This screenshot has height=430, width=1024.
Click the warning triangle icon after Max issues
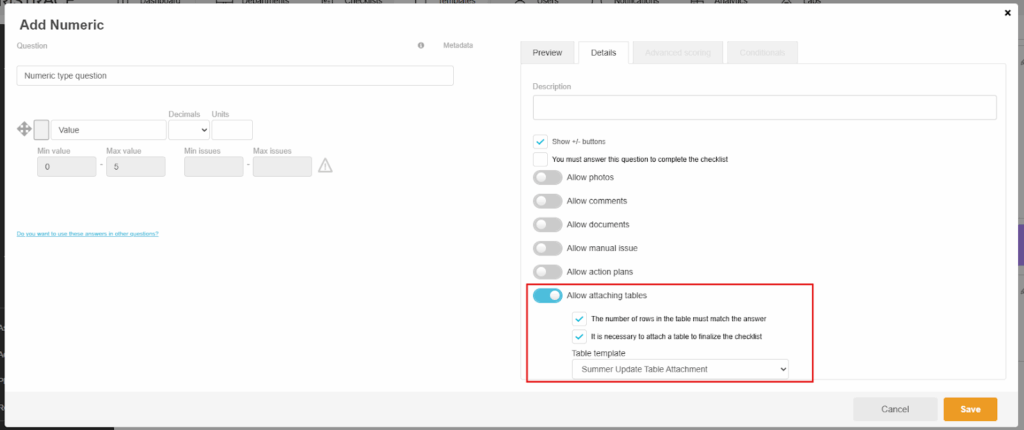pyautogui.click(x=325, y=167)
